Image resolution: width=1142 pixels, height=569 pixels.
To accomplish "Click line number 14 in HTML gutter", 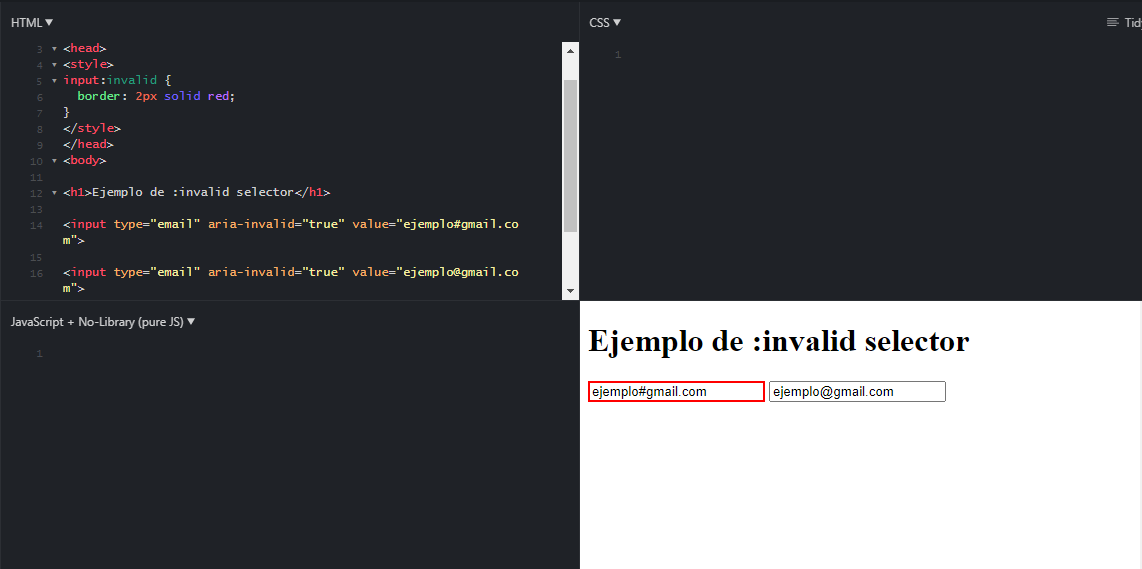I will (36, 225).
